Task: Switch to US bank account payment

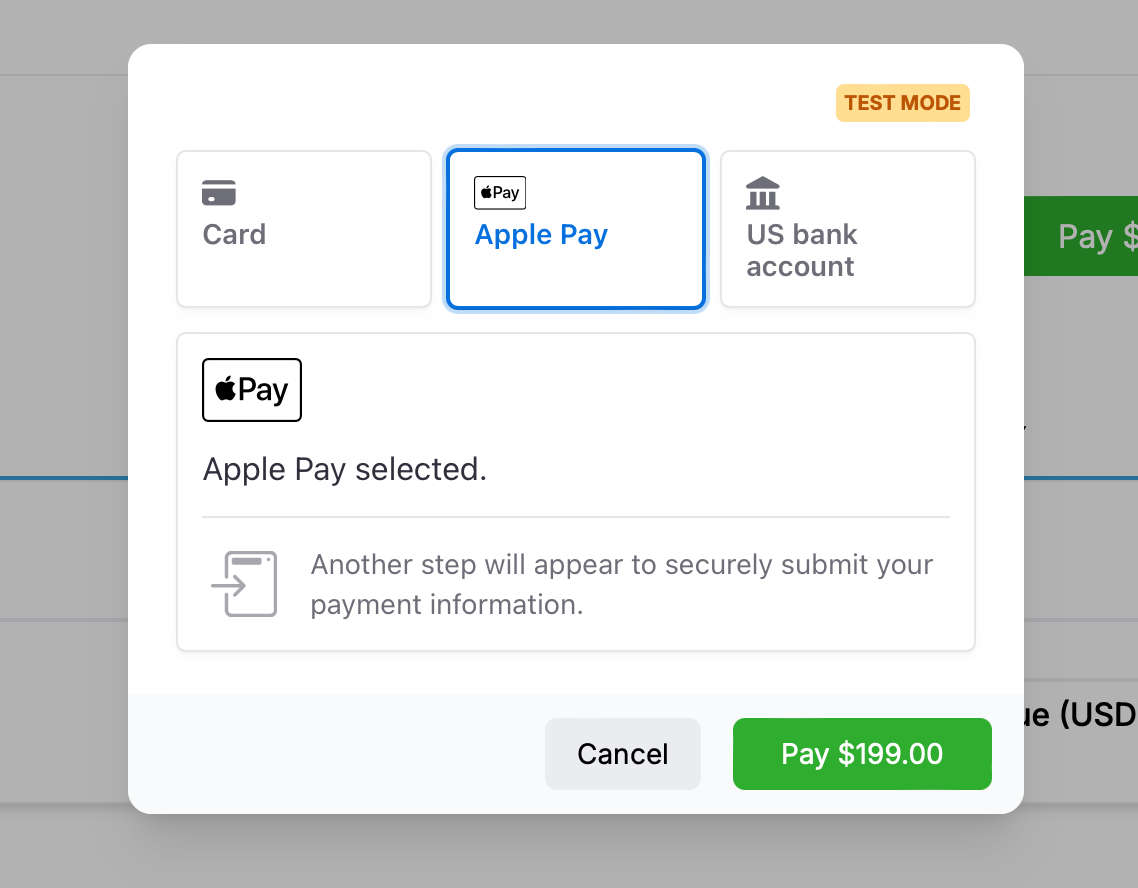Action: pyautogui.click(x=802, y=250)
